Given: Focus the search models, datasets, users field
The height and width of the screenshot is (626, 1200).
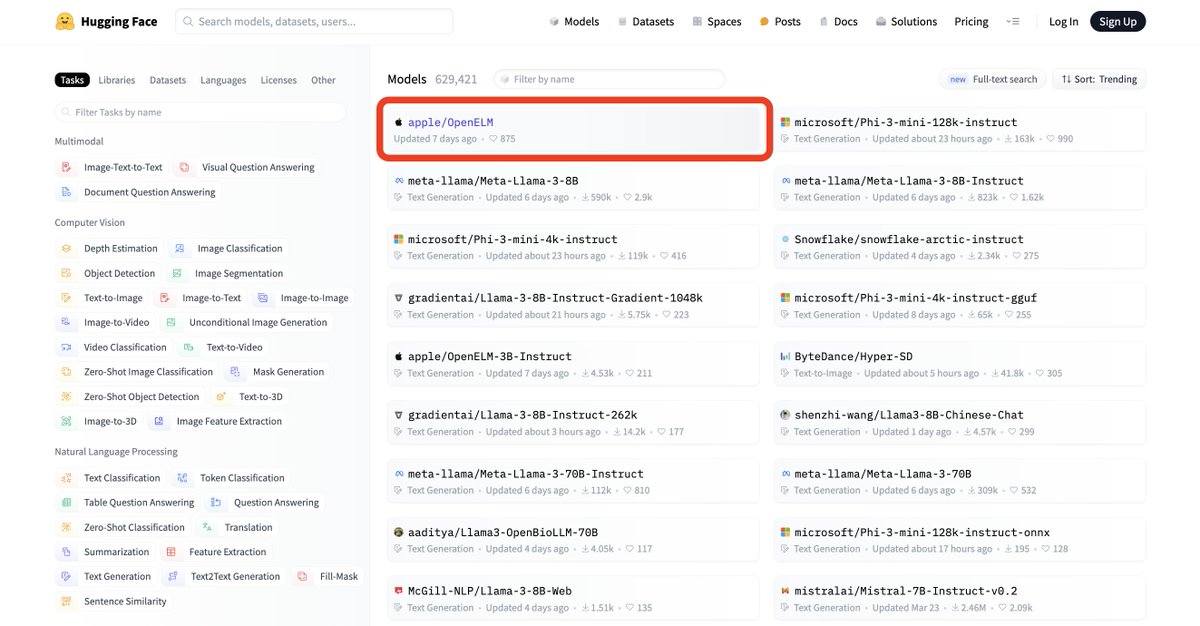Looking at the screenshot, I should tap(314, 21).
